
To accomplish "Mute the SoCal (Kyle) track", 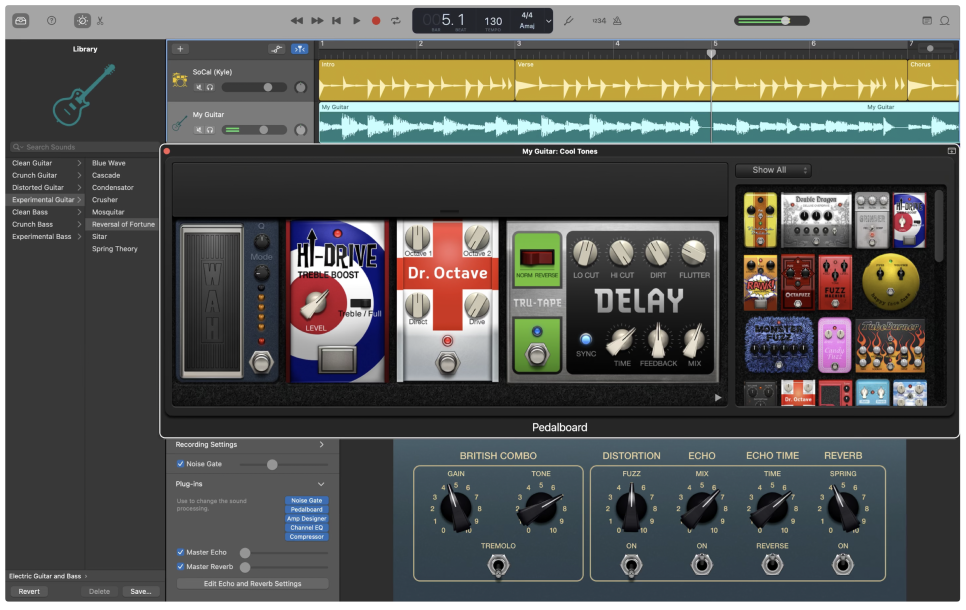I will (199, 87).
